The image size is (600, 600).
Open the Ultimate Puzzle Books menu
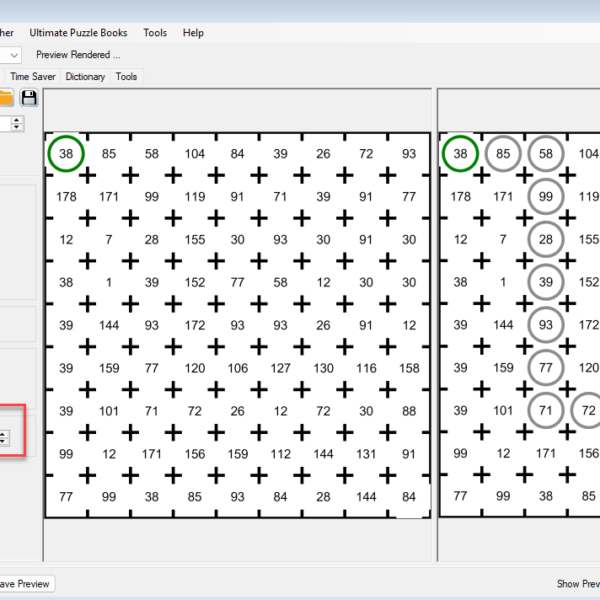pyautogui.click(x=78, y=33)
